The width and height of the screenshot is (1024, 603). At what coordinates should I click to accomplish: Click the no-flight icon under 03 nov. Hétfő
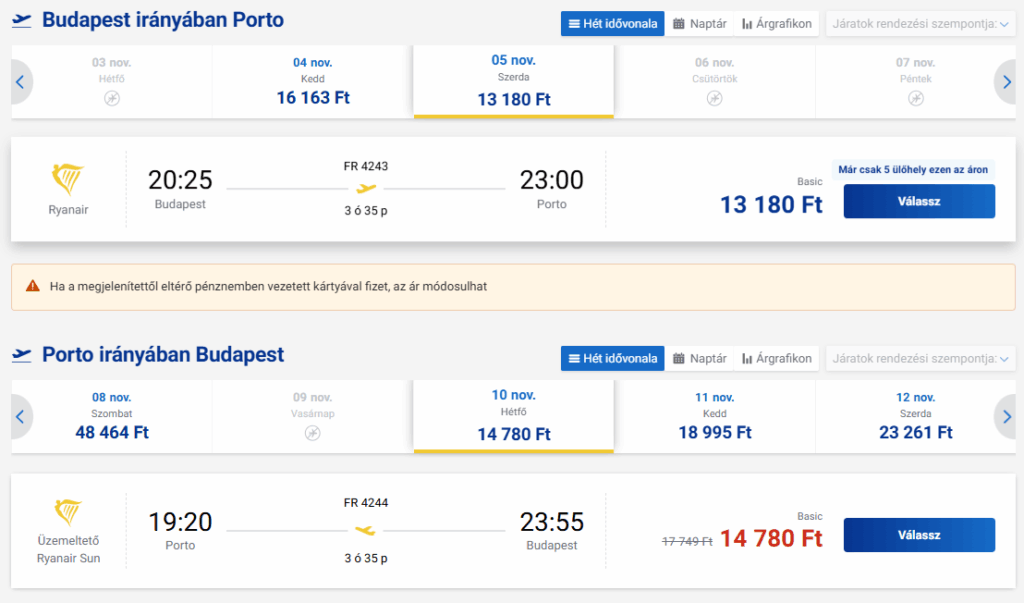(112, 98)
